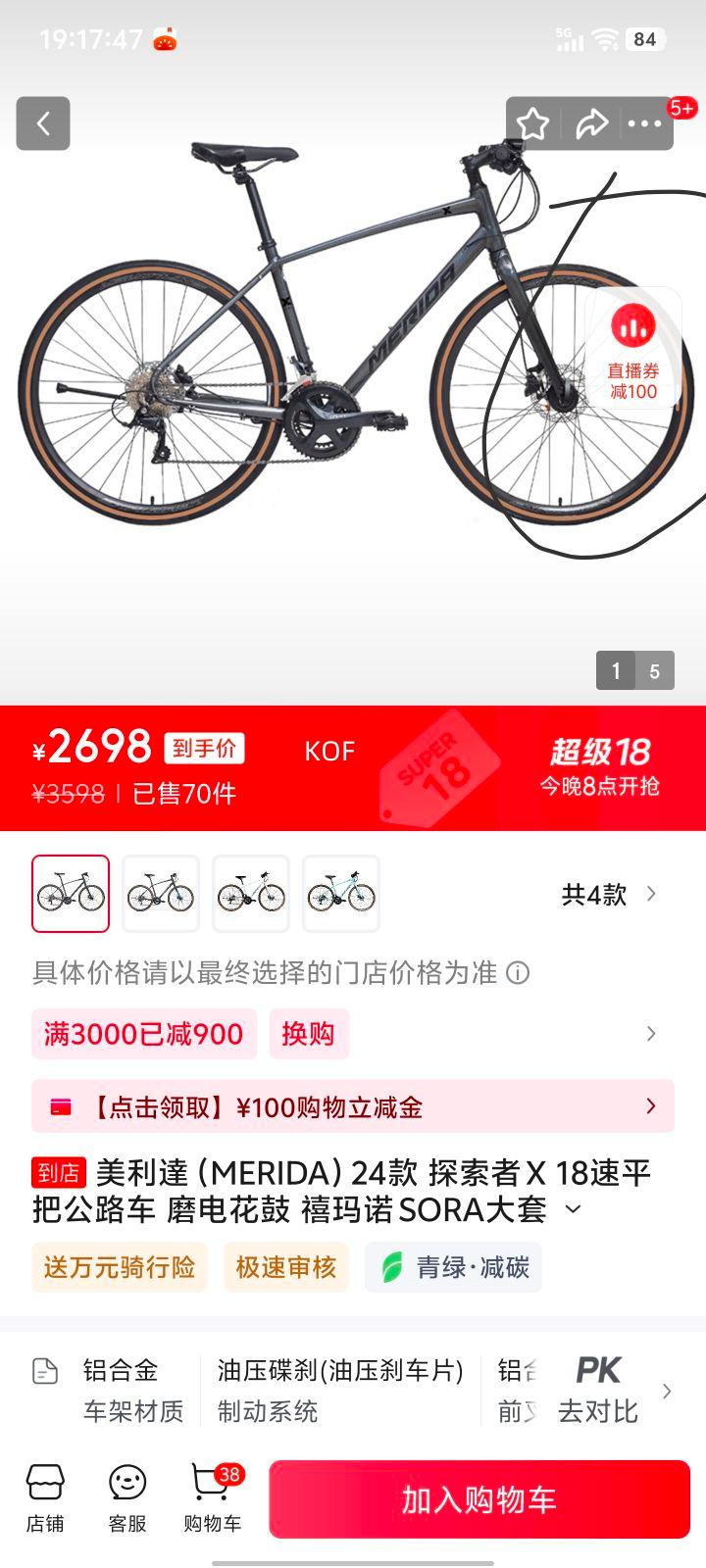Choose the light blue bike variant
Image resolution: width=706 pixels, height=1568 pixels.
[341, 894]
